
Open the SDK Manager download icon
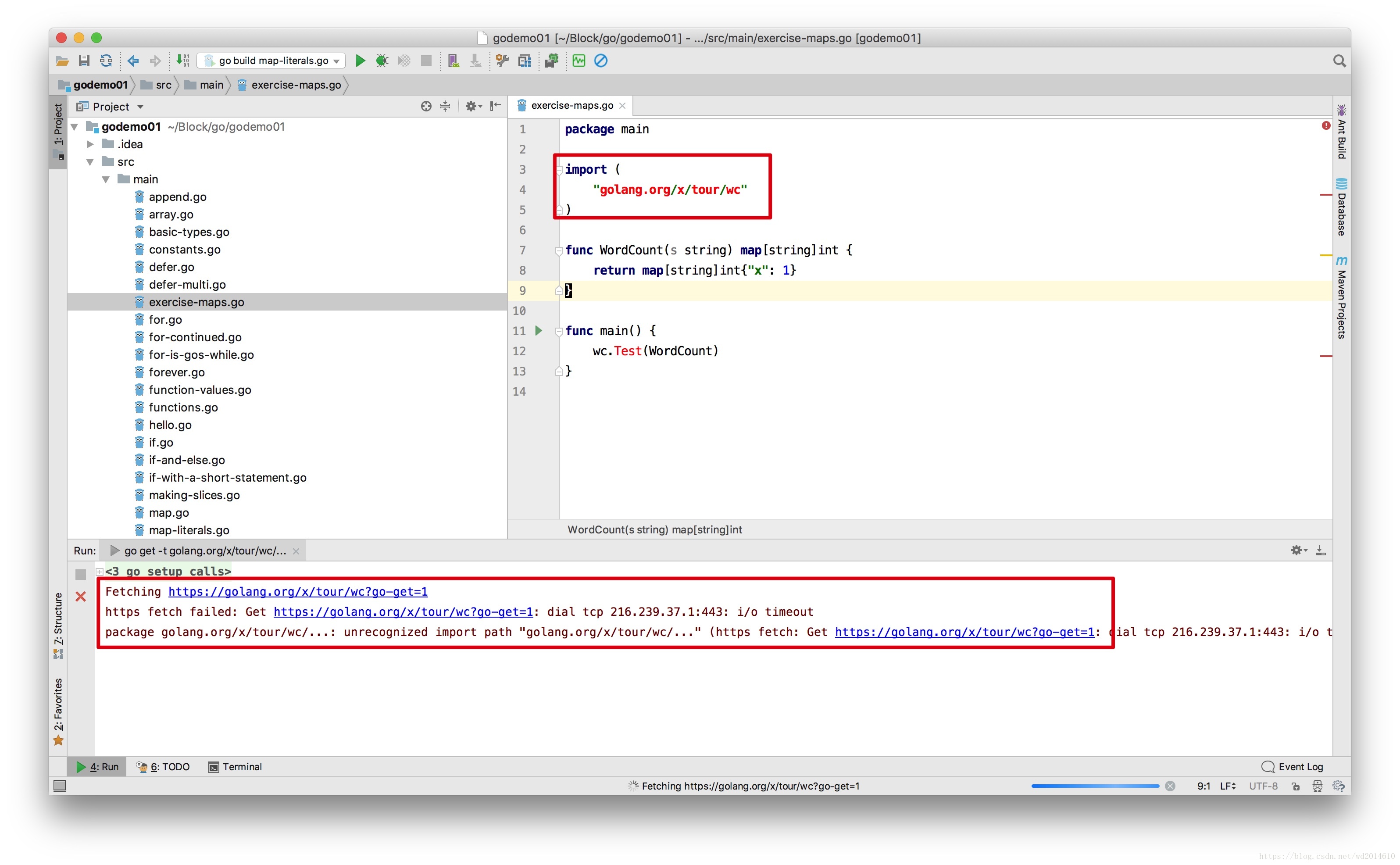475,61
